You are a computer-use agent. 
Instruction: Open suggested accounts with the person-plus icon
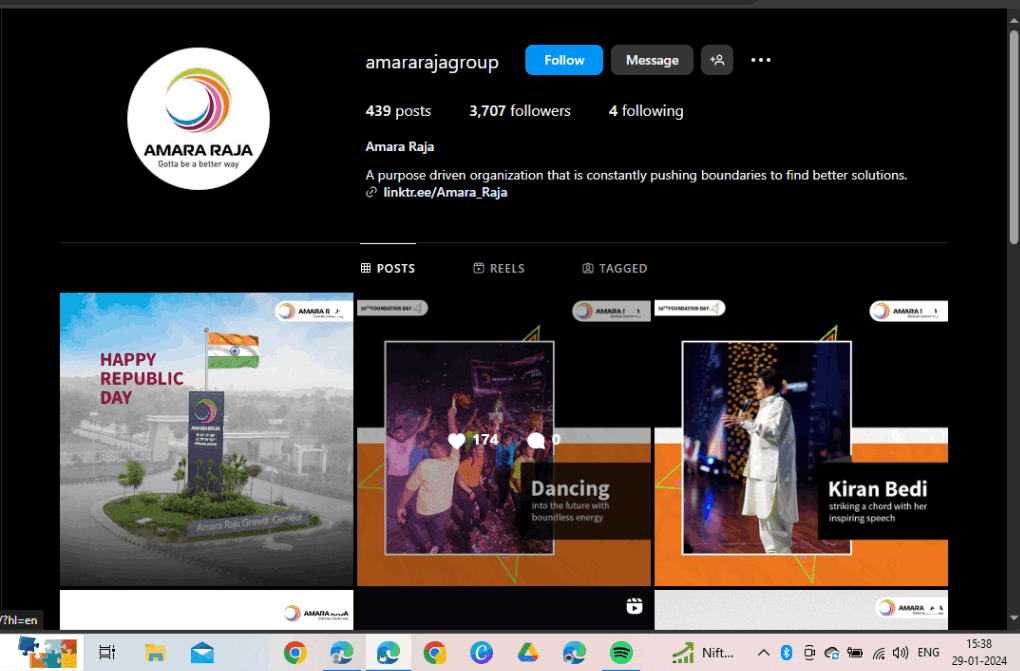[716, 60]
